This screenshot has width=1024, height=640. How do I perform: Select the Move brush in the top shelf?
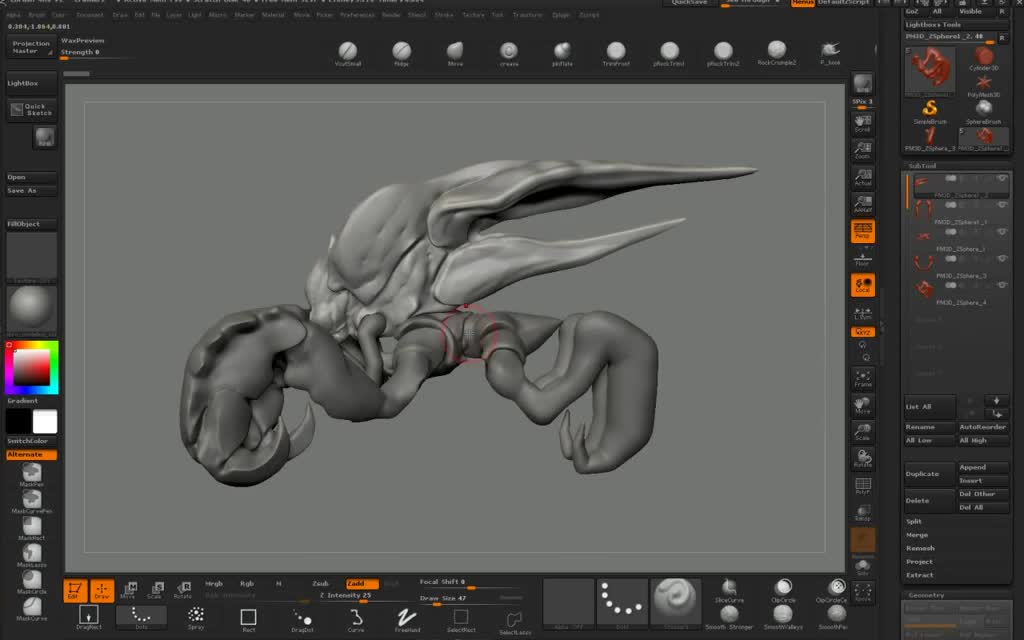click(455, 54)
